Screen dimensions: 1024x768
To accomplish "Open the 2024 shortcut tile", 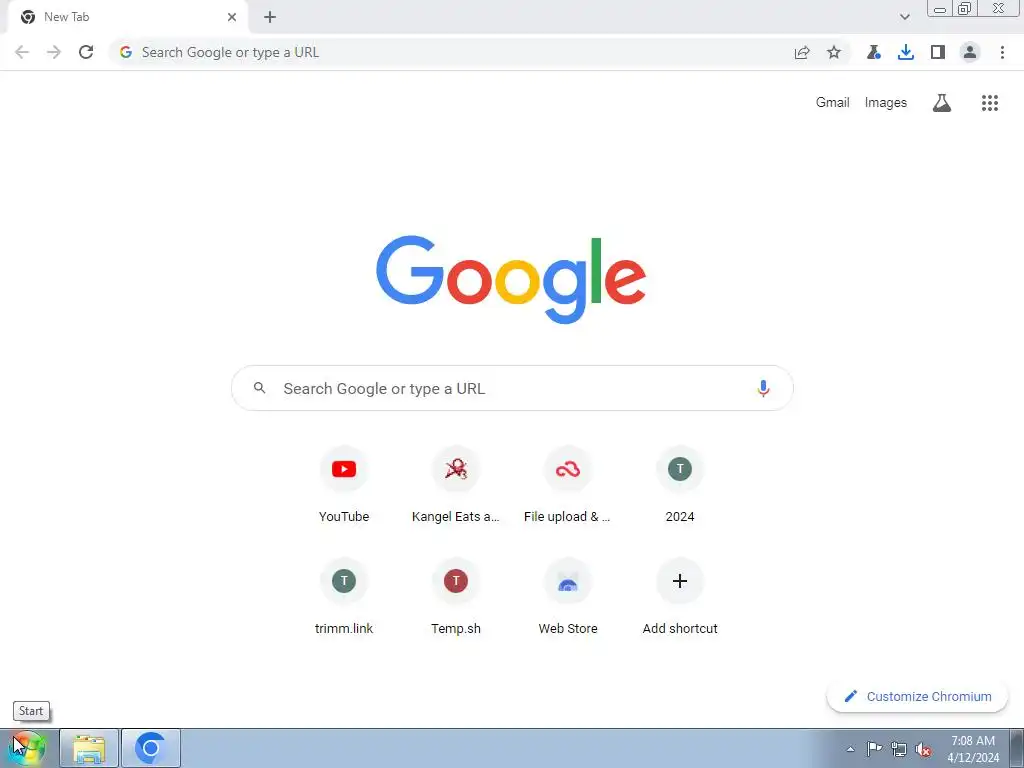I will click(680, 485).
